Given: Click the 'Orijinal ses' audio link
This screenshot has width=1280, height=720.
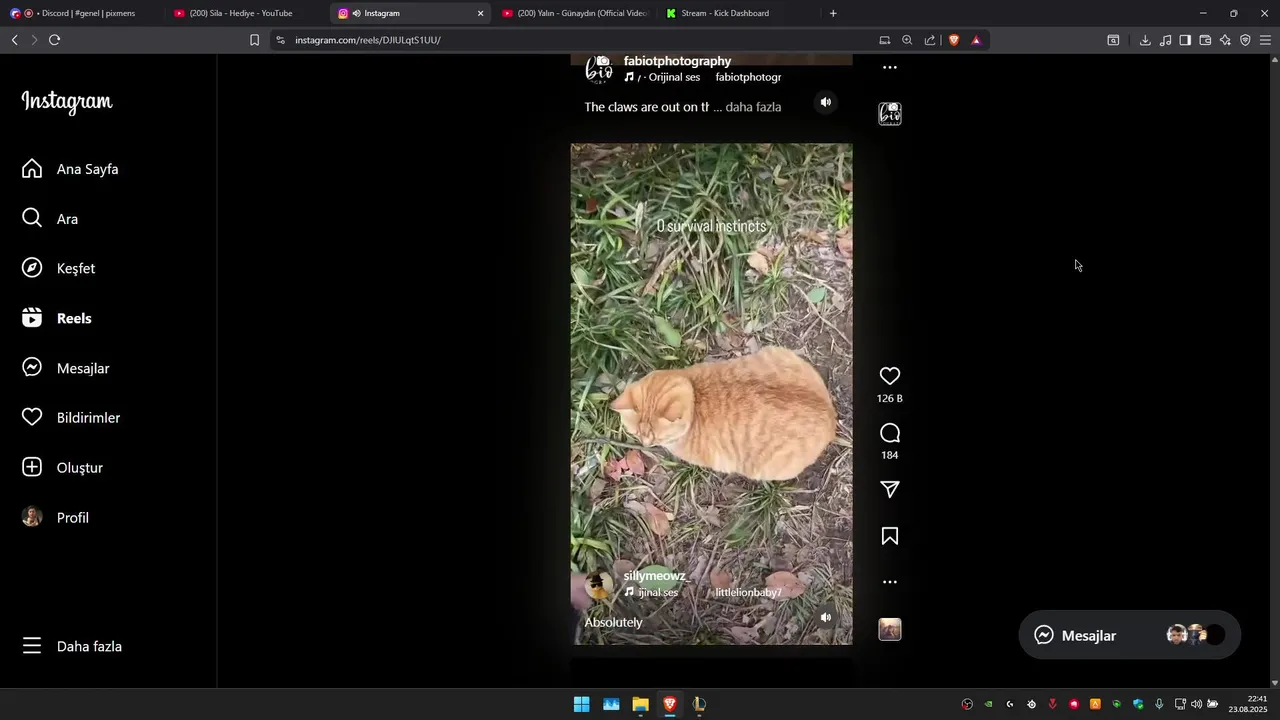Looking at the screenshot, I should (x=674, y=77).
